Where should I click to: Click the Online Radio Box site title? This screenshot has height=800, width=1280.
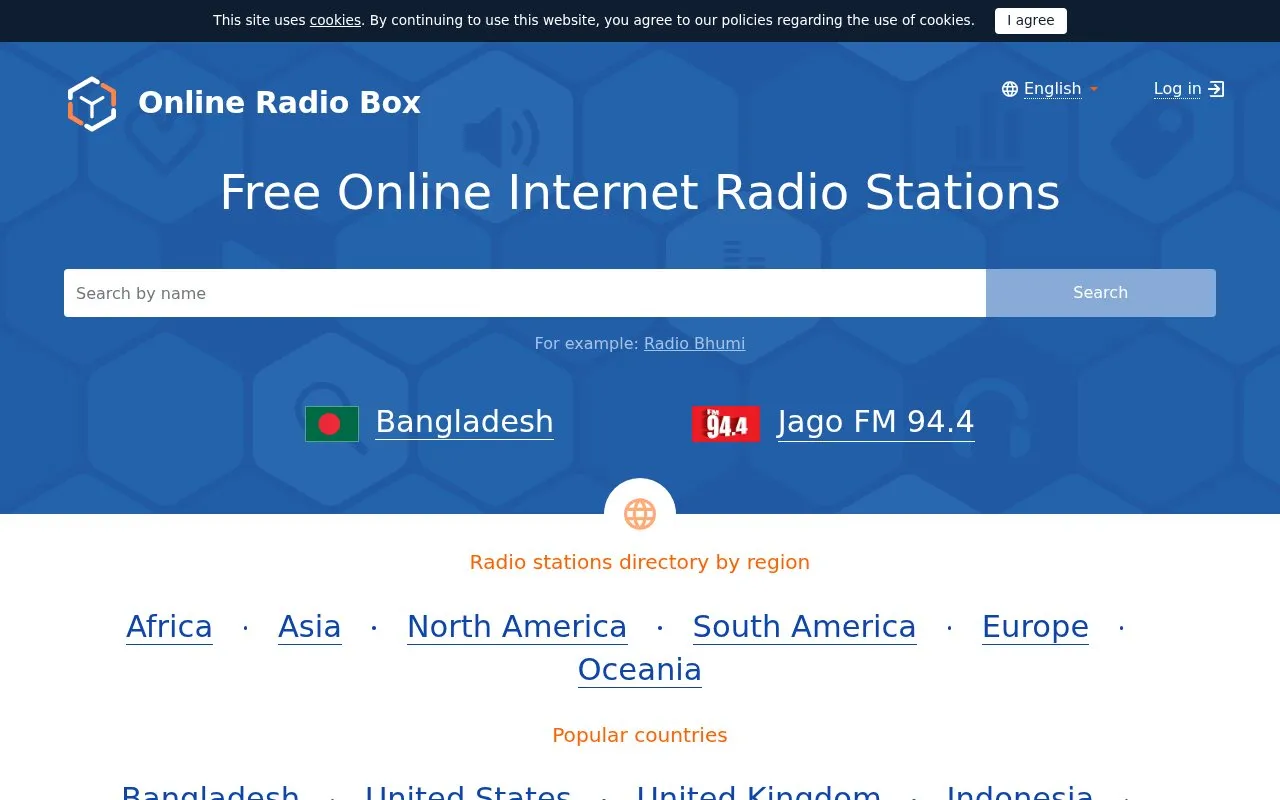click(279, 103)
